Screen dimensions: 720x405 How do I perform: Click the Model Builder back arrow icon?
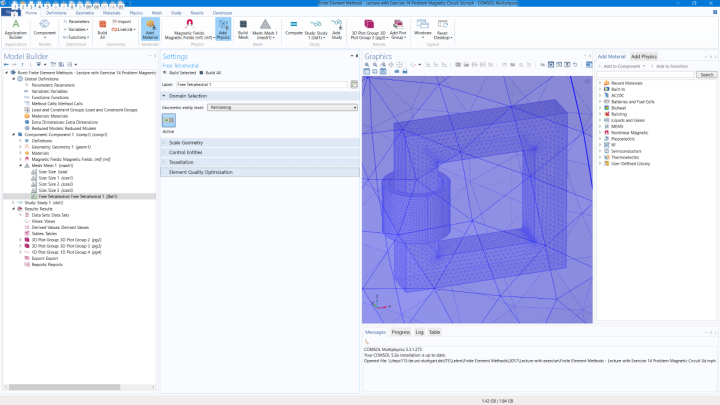(x=6, y=65)
